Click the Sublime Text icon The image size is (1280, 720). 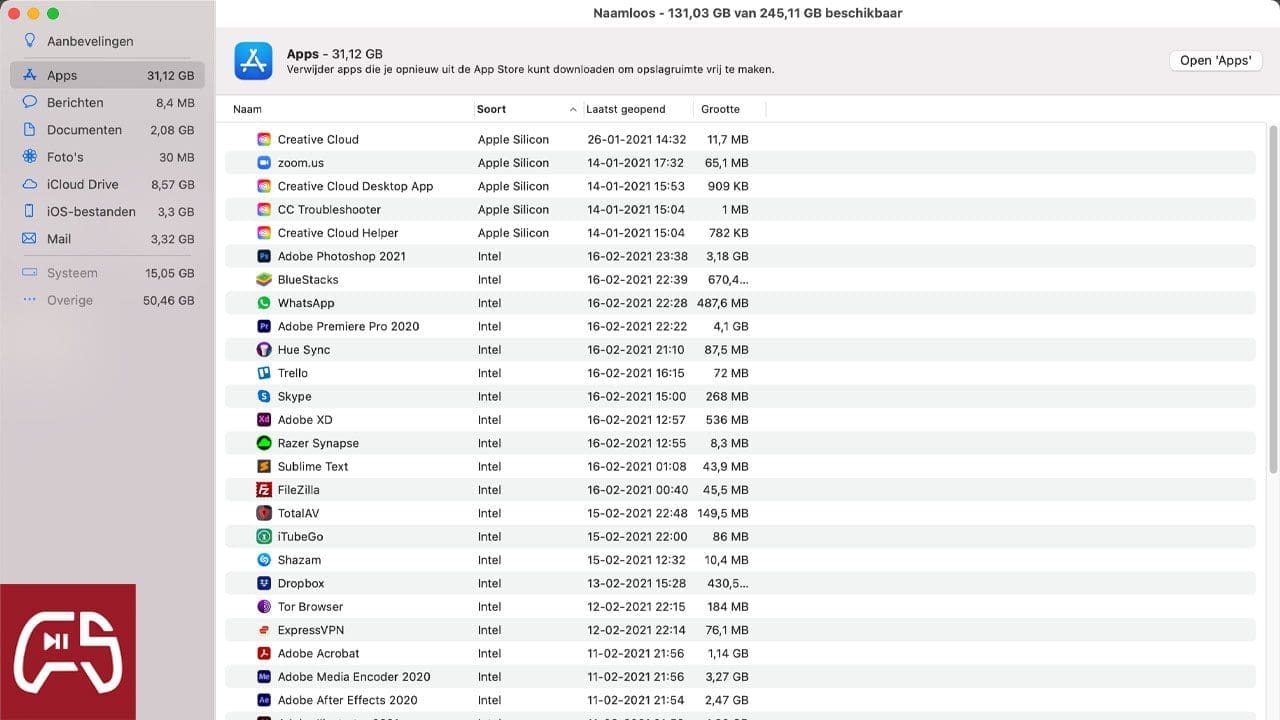pyautogui.click(x=264, y=467)
